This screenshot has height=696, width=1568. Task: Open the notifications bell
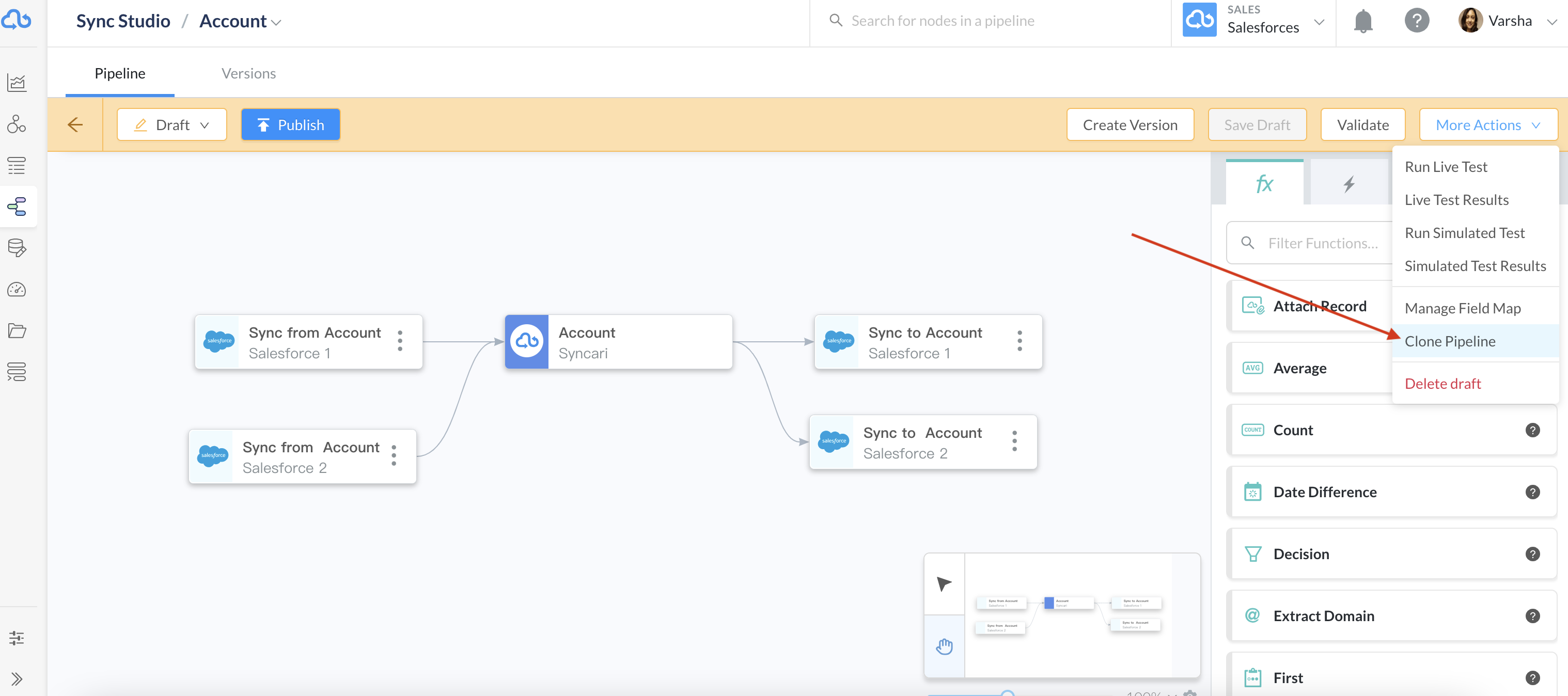1363,21
